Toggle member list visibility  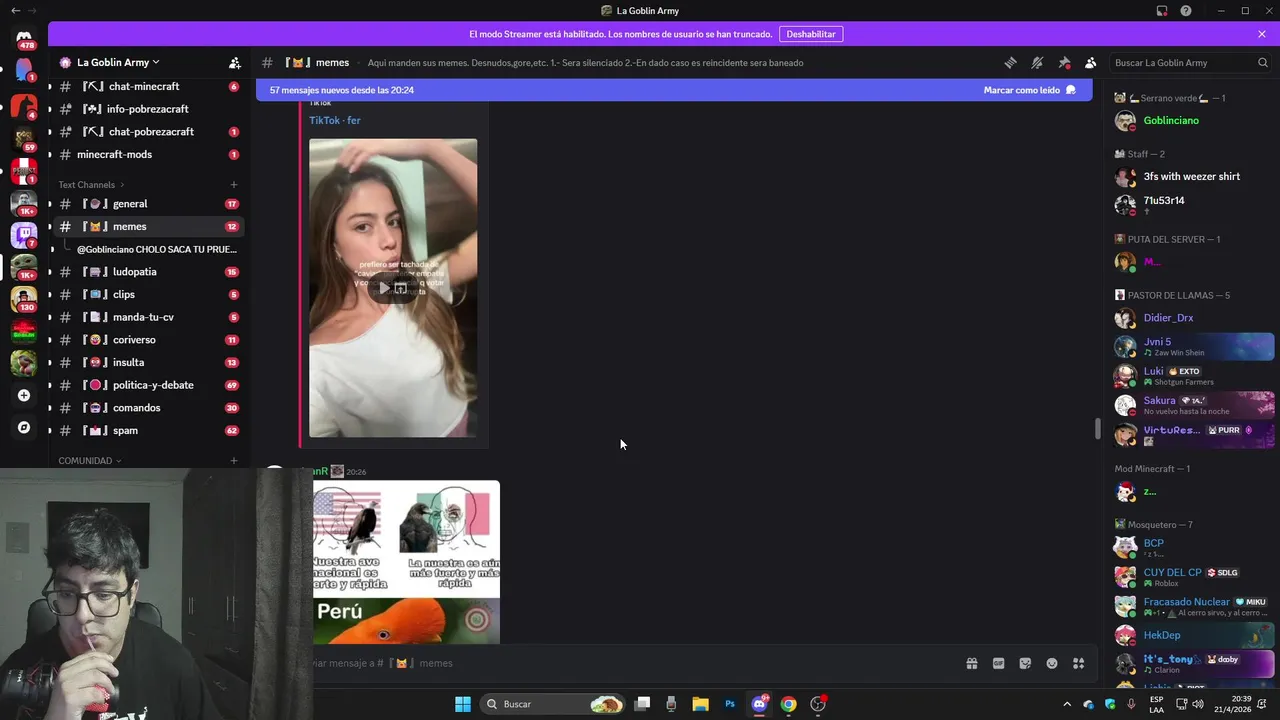(1091, 62)
